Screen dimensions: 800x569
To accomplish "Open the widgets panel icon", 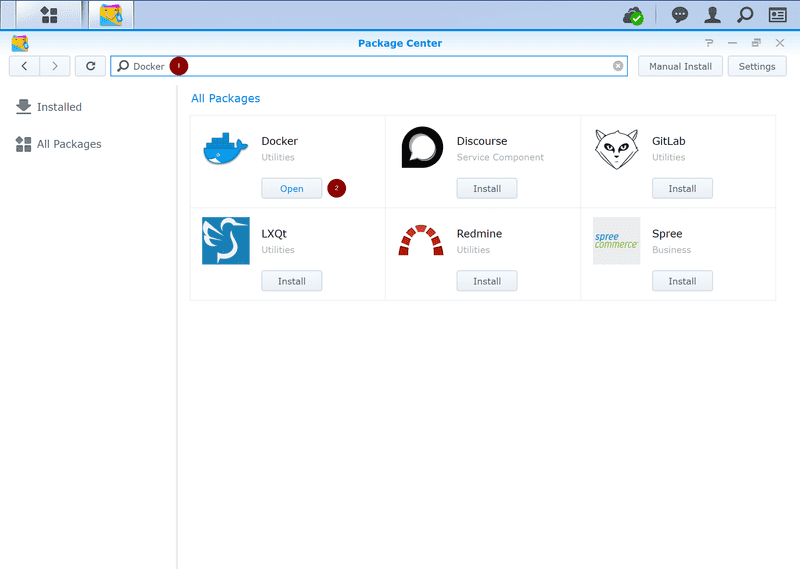I will point(778,15).
